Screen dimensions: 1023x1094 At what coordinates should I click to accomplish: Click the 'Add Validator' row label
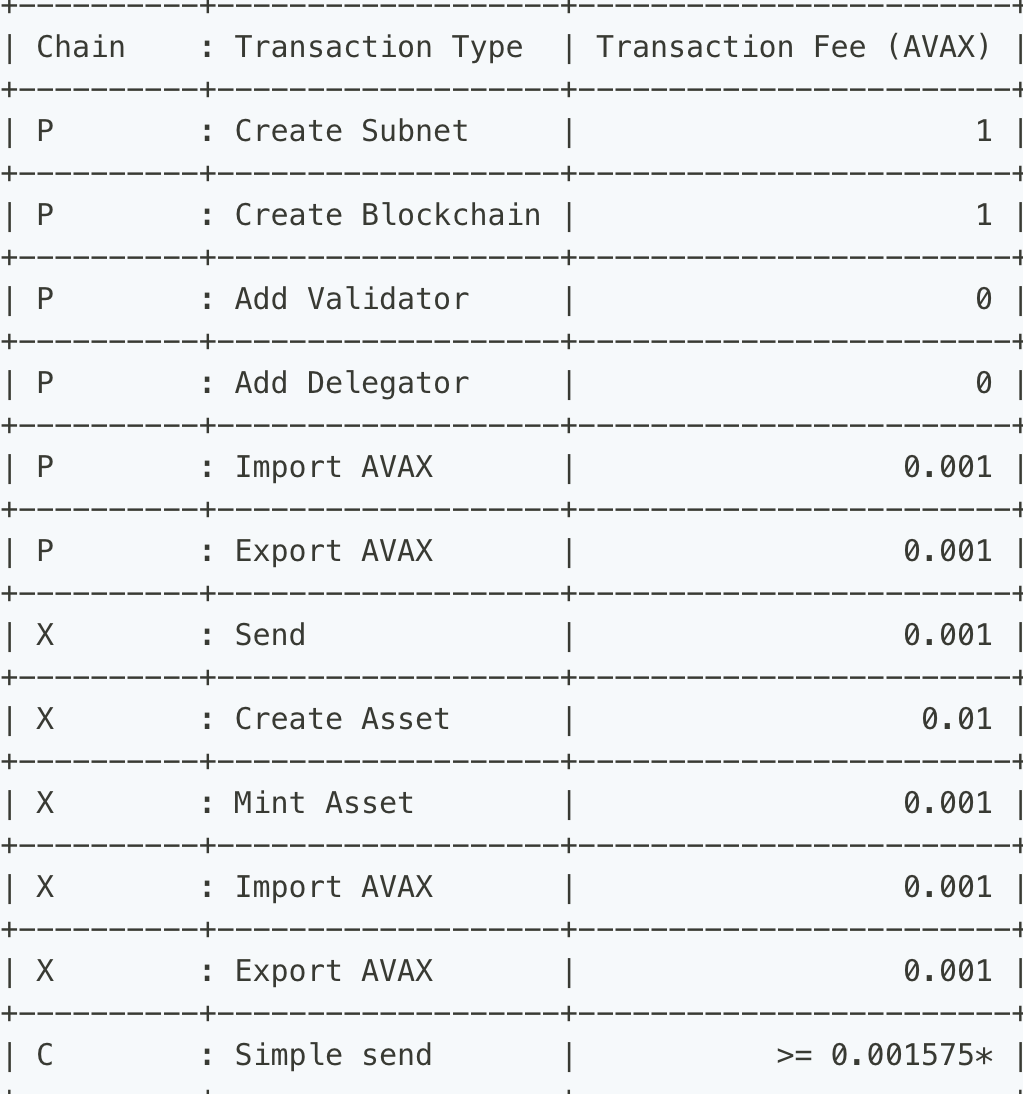351,299
